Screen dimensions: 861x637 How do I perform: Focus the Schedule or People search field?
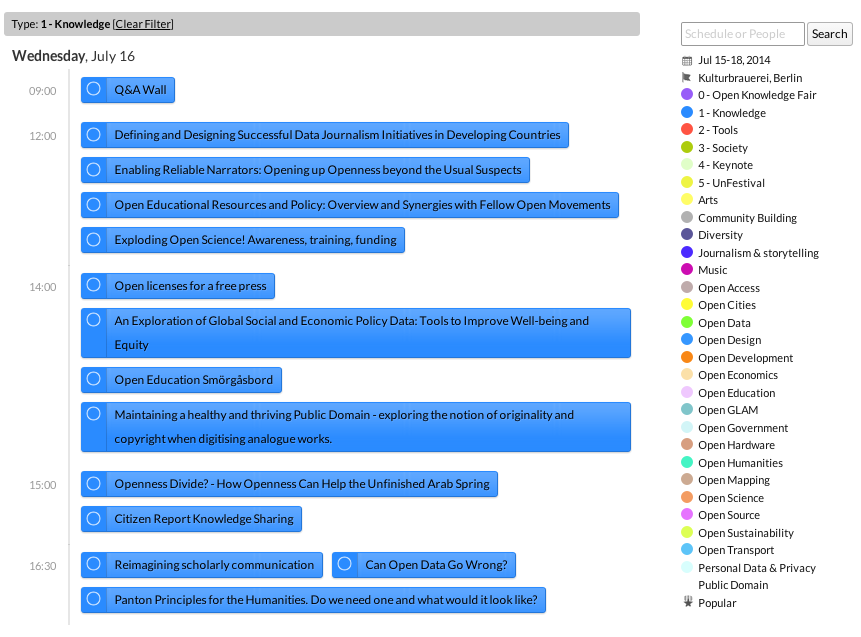(742, 34)
